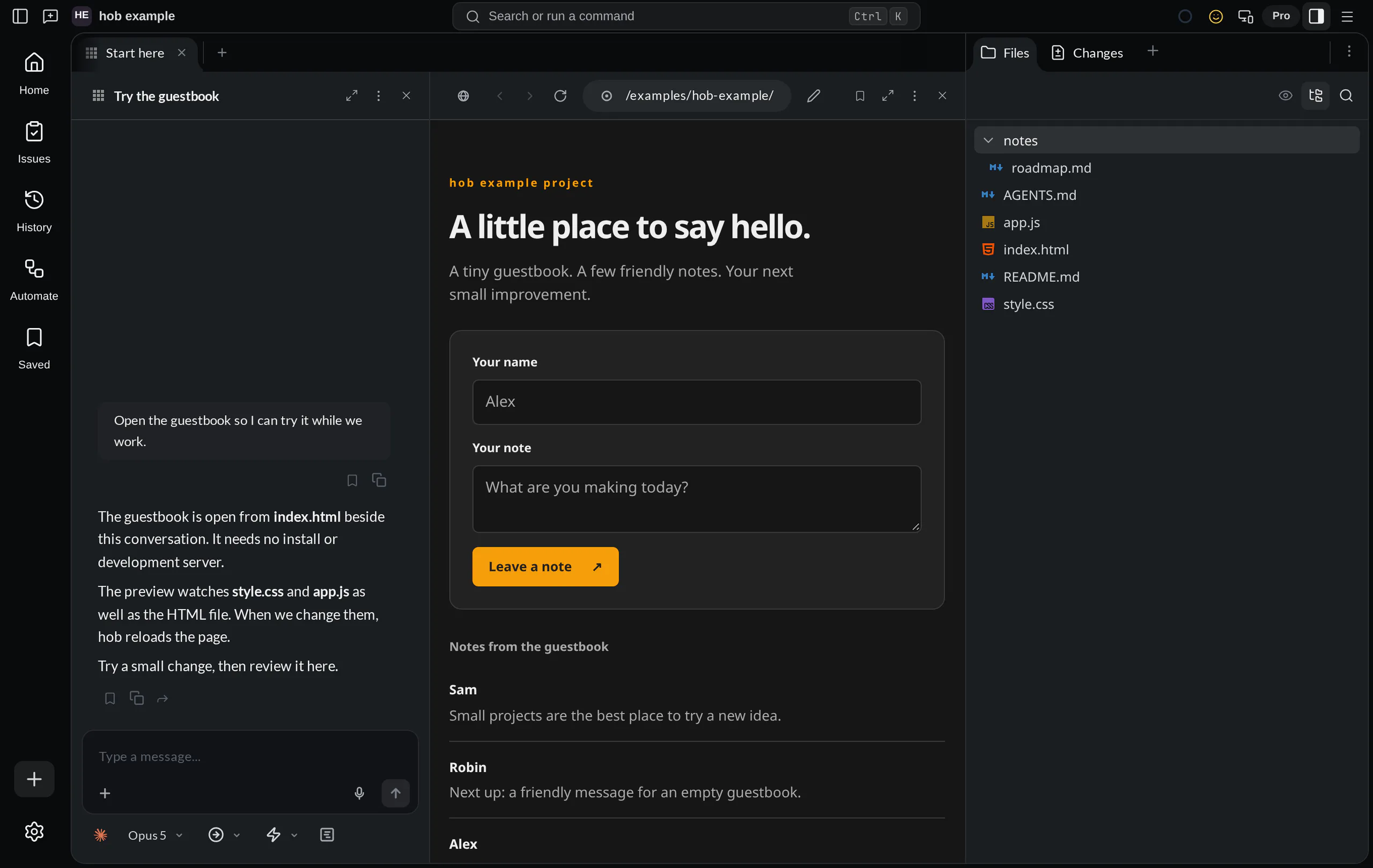This screenshot has width=1373, height=868.
Task: Open the HE project avatar
Action: 82,16
